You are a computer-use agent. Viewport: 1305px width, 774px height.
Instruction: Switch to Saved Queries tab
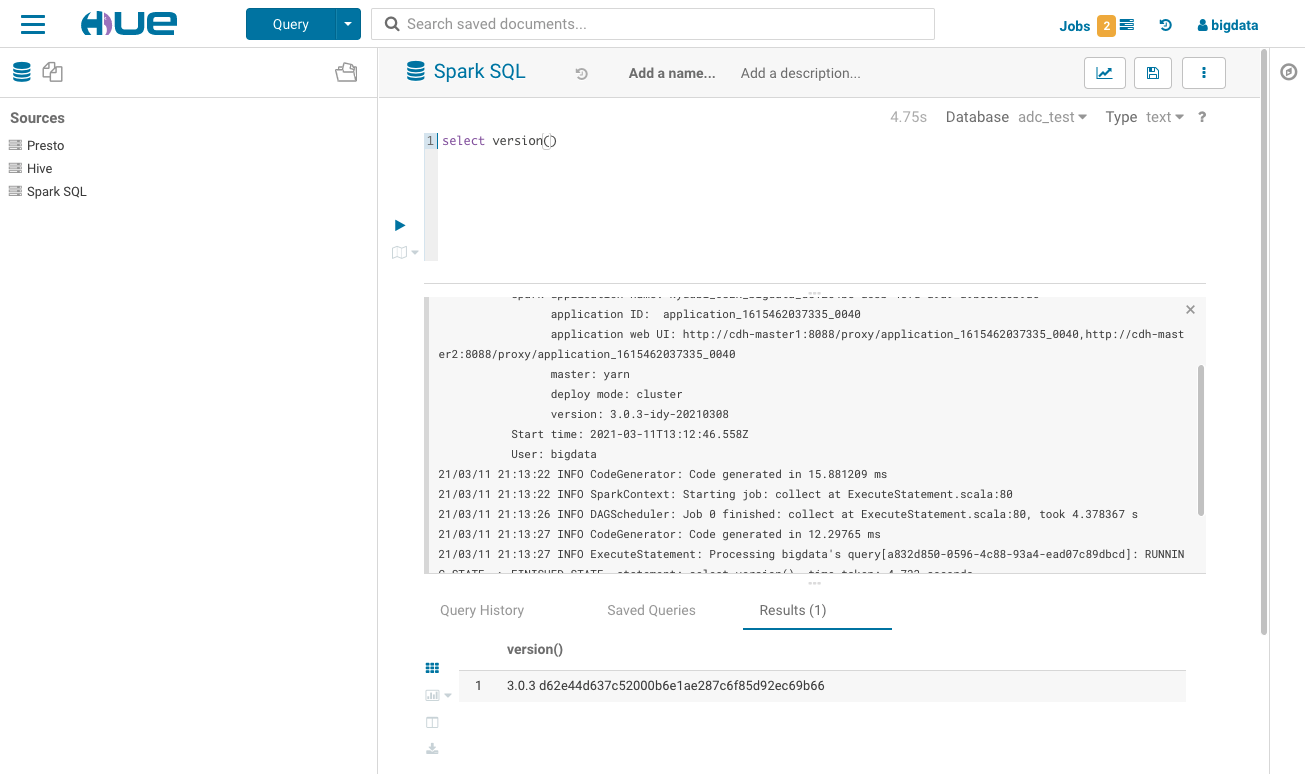[651, 610]
